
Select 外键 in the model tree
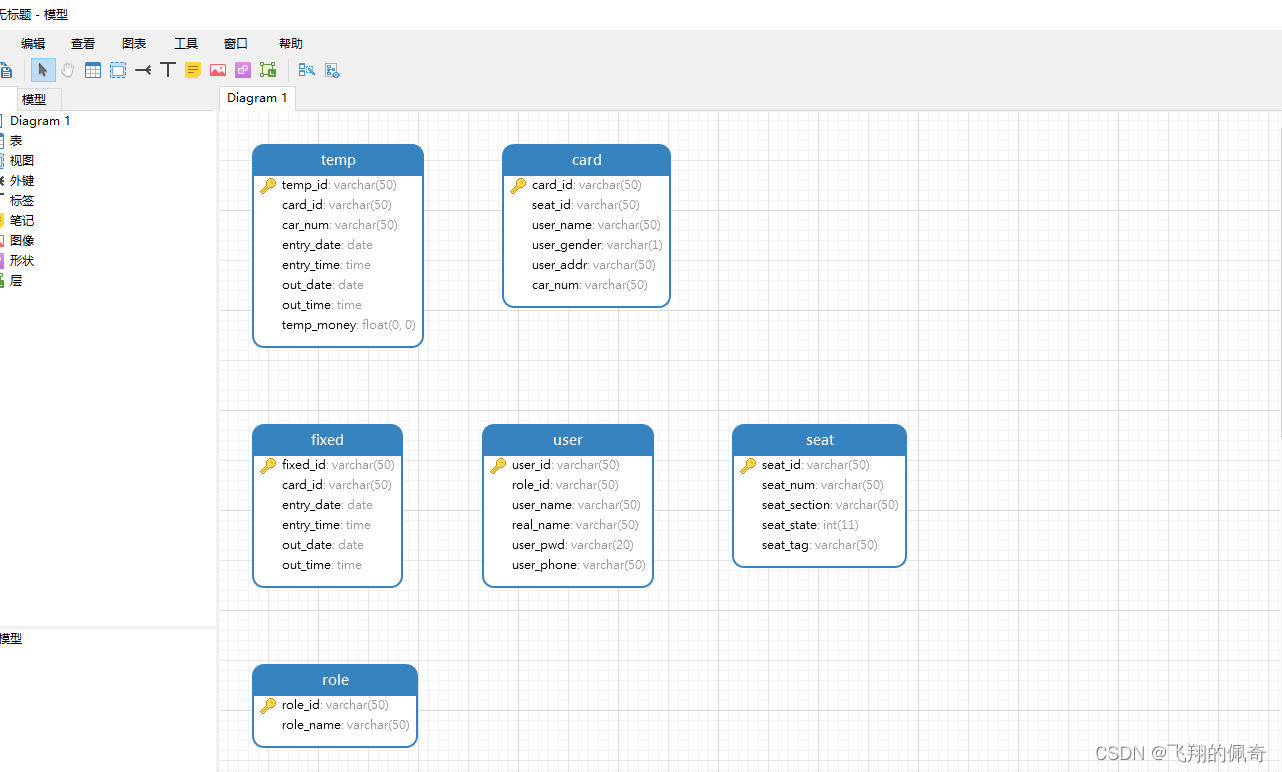point(22,181)
